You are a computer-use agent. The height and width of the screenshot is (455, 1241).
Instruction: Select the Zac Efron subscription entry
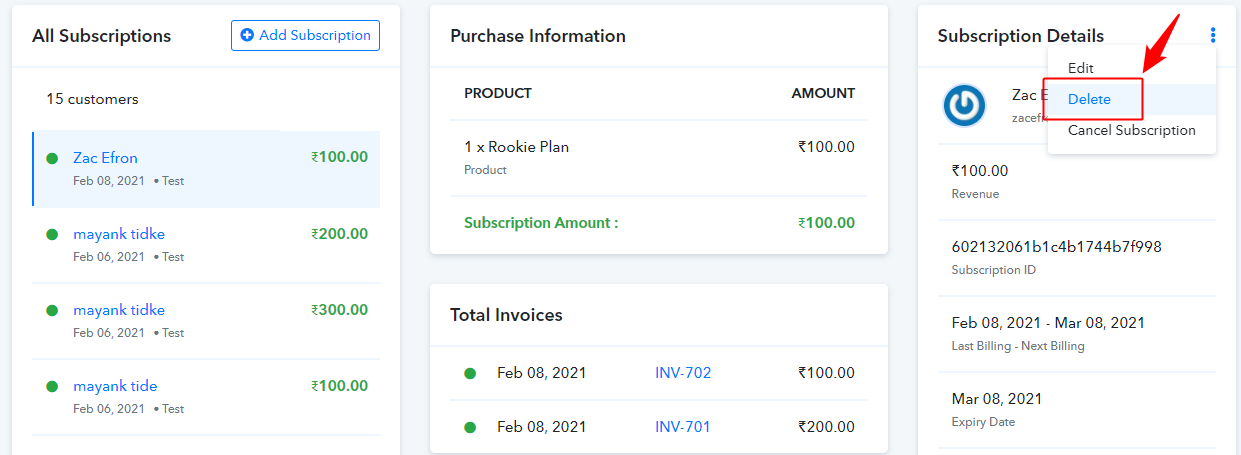point(206,169)
